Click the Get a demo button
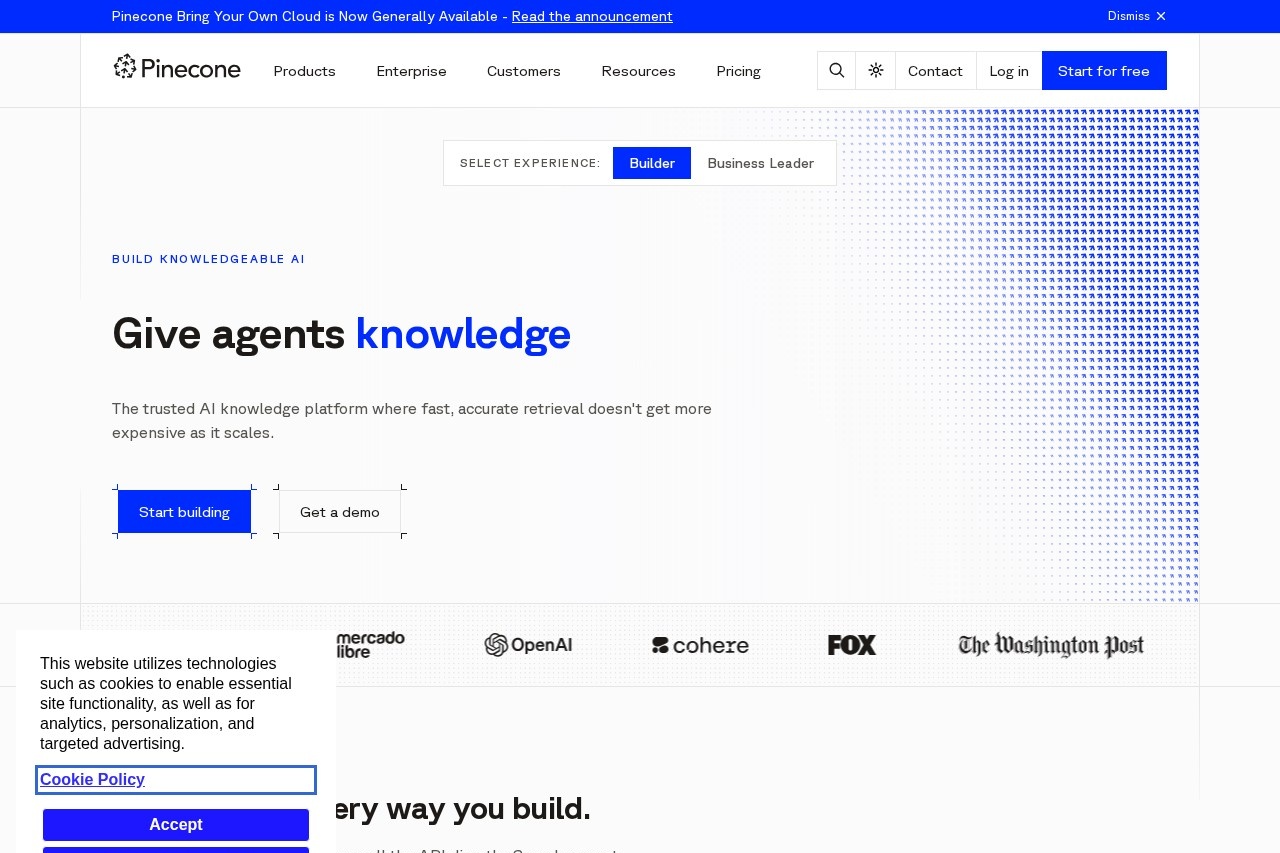Image resolution: width=1280 pixels, height=853 pixels. click(340, 512)
